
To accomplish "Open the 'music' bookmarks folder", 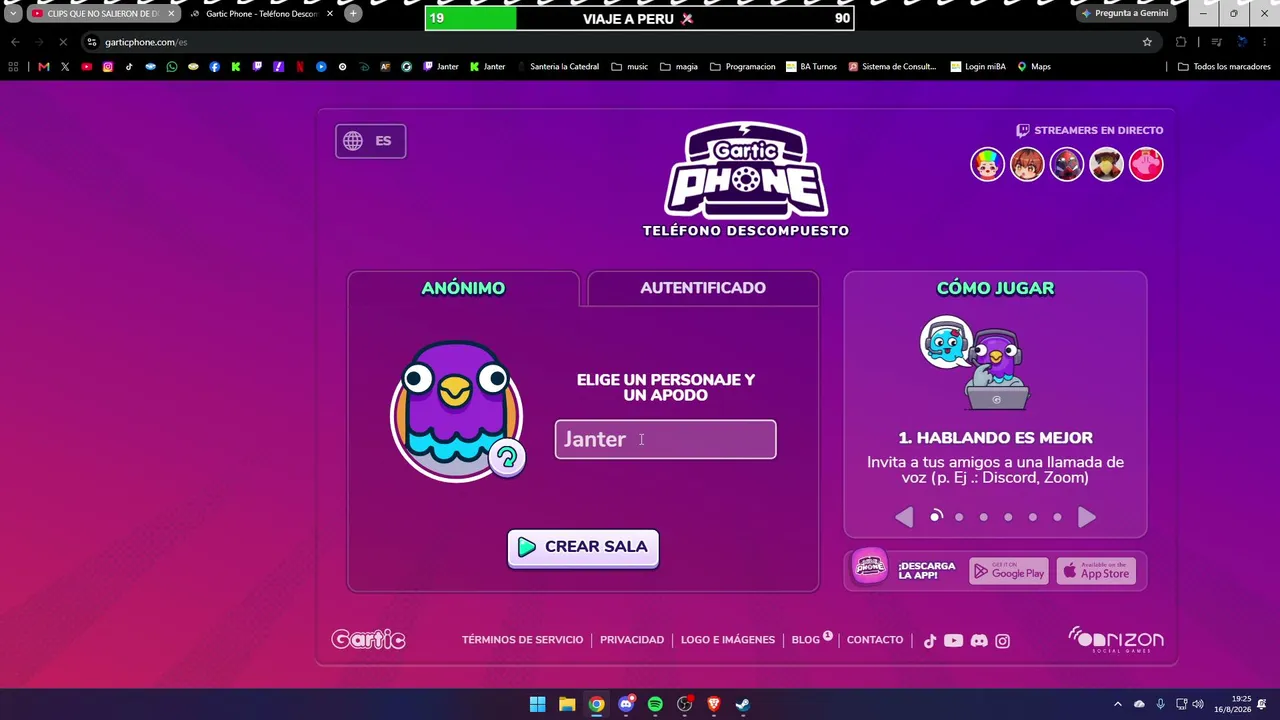I will point(630,67).
